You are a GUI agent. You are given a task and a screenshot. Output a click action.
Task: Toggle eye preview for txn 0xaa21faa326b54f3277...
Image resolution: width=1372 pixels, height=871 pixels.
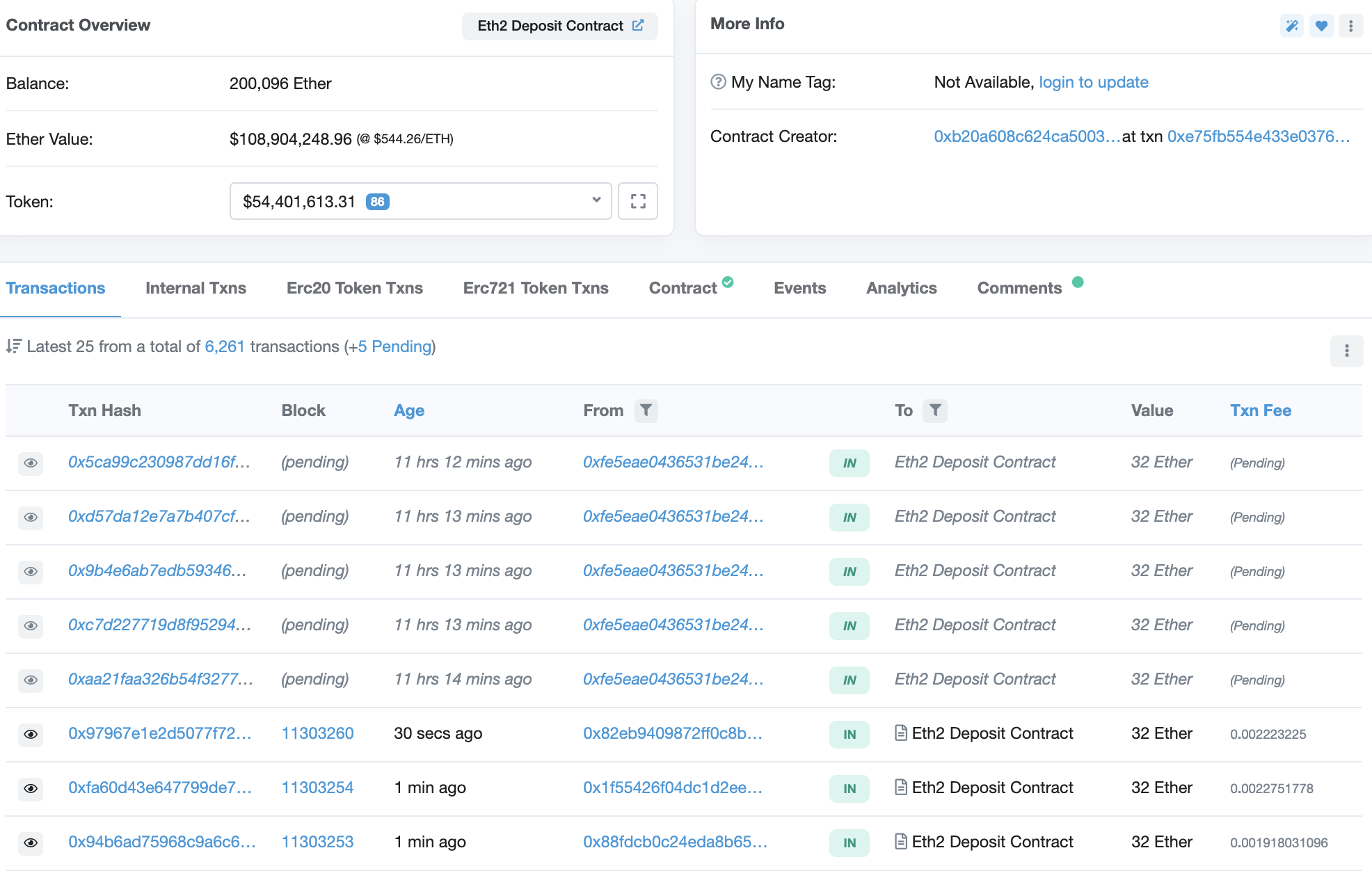pyautogui.click(x=31, y=680)
